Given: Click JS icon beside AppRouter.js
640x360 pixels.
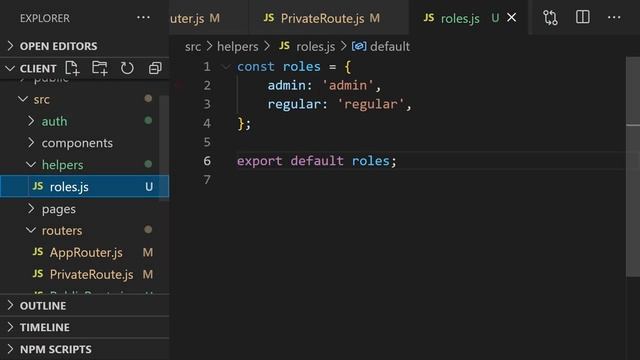Looking at the screenshot, I should [38, 252].
